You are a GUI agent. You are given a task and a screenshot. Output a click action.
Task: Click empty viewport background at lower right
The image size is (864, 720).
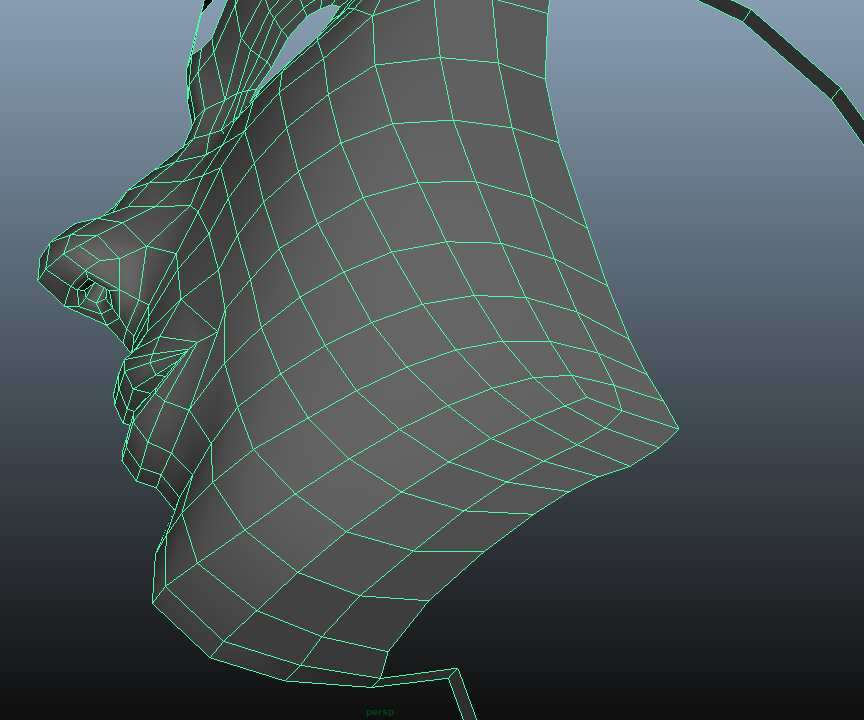click(x=720, y=620)
